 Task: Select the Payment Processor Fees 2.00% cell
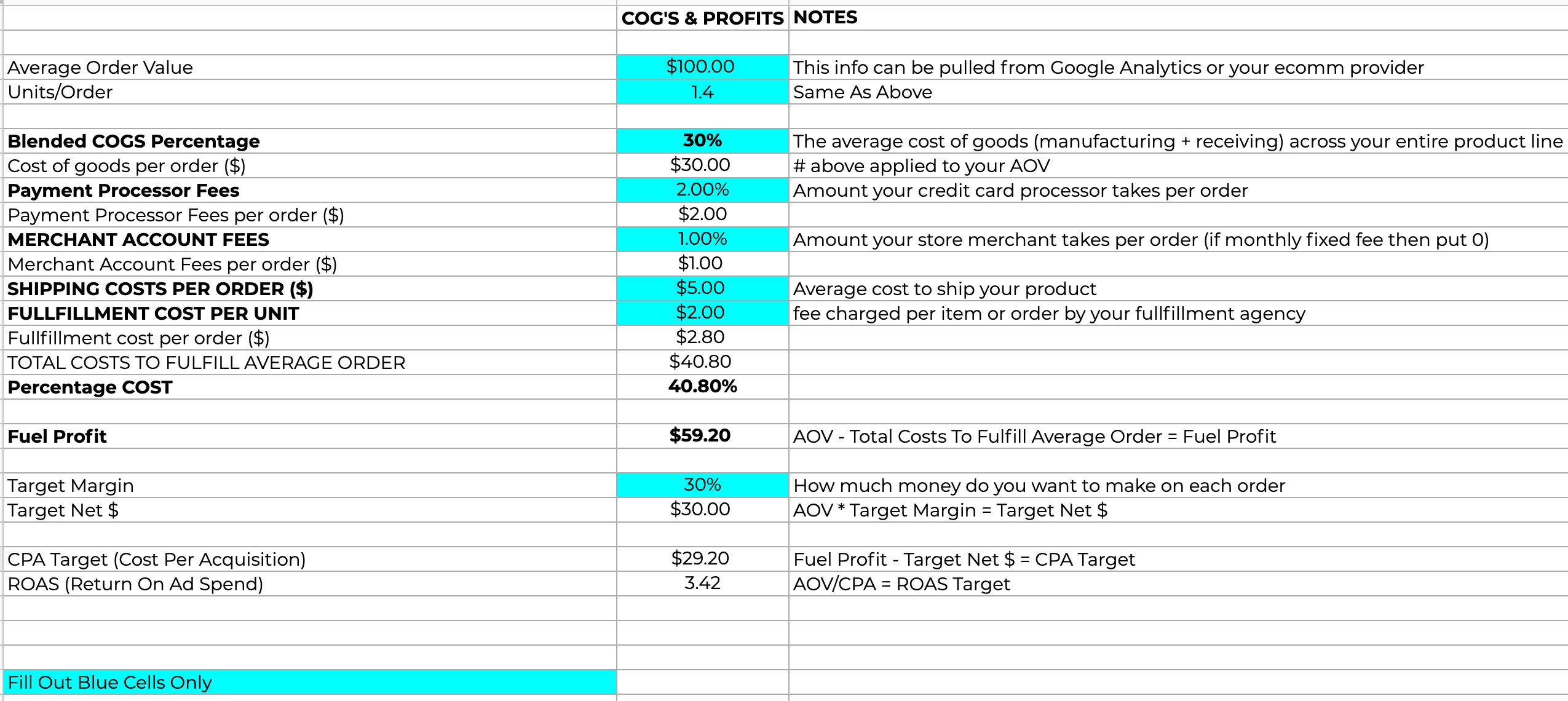tap(702, 190)
